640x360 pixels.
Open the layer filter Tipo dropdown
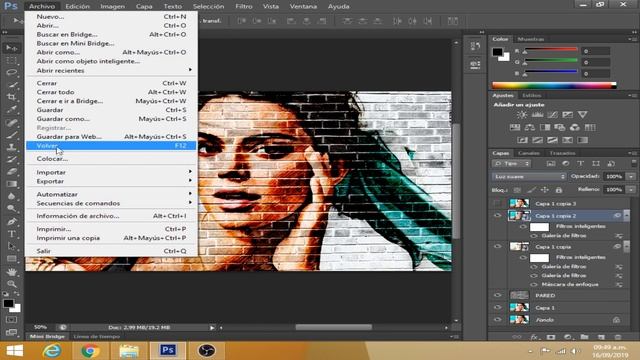click(511, 163)
